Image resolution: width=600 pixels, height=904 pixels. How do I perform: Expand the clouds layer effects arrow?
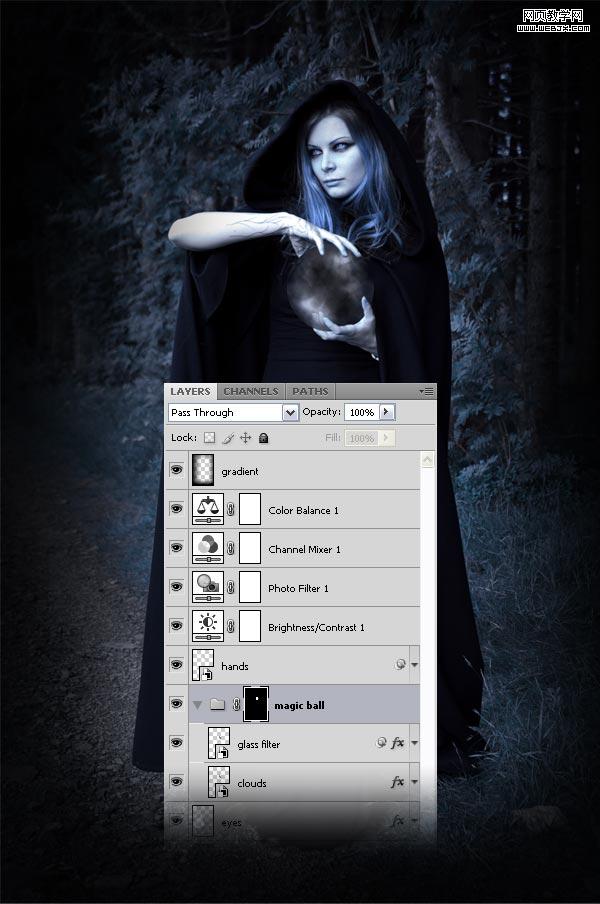[414, 782]
